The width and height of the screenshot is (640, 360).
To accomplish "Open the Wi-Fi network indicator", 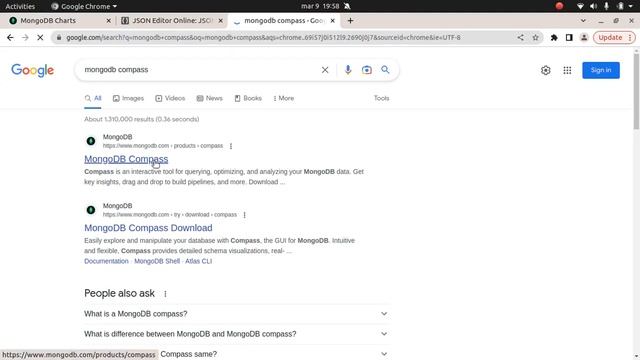I will pyautogui.click(x=580, y=6).
